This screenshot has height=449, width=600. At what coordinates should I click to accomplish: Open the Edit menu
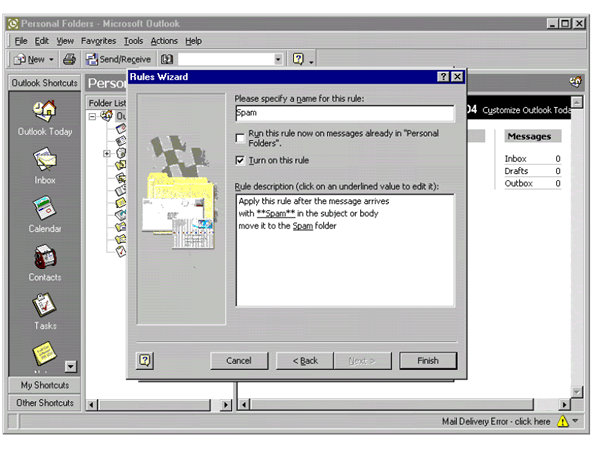coord(42,41)
